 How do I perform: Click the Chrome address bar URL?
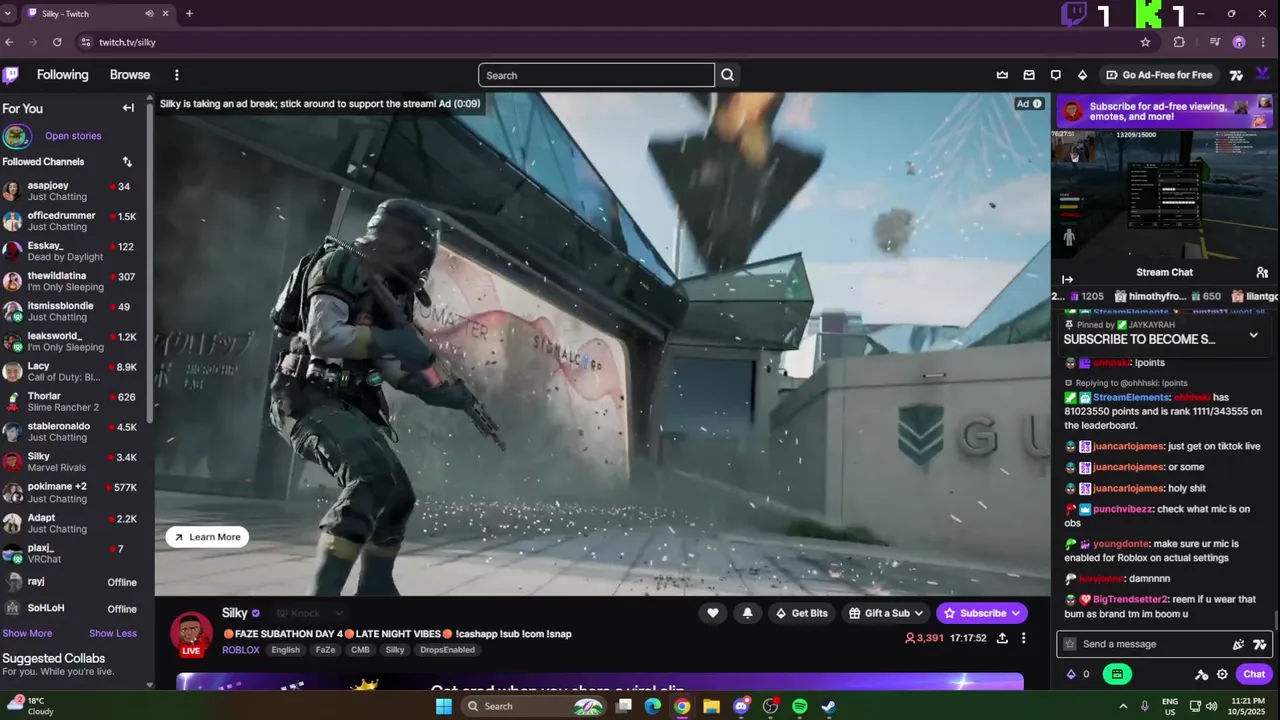[x=127, y=42]
